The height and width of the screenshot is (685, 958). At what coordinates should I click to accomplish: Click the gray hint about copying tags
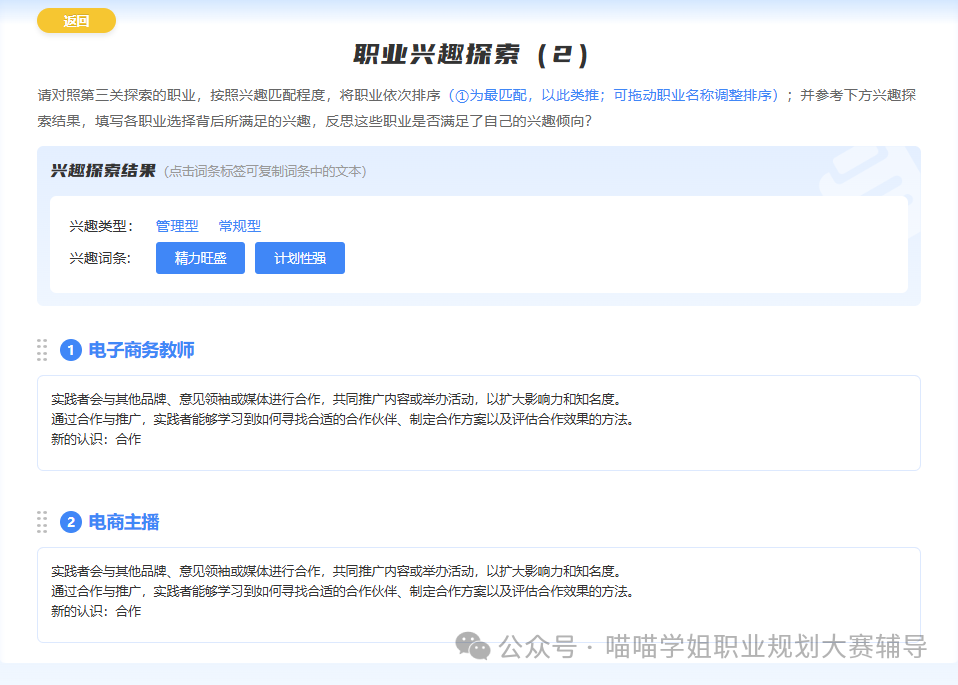pyautogui.click(x=265, y=172)
